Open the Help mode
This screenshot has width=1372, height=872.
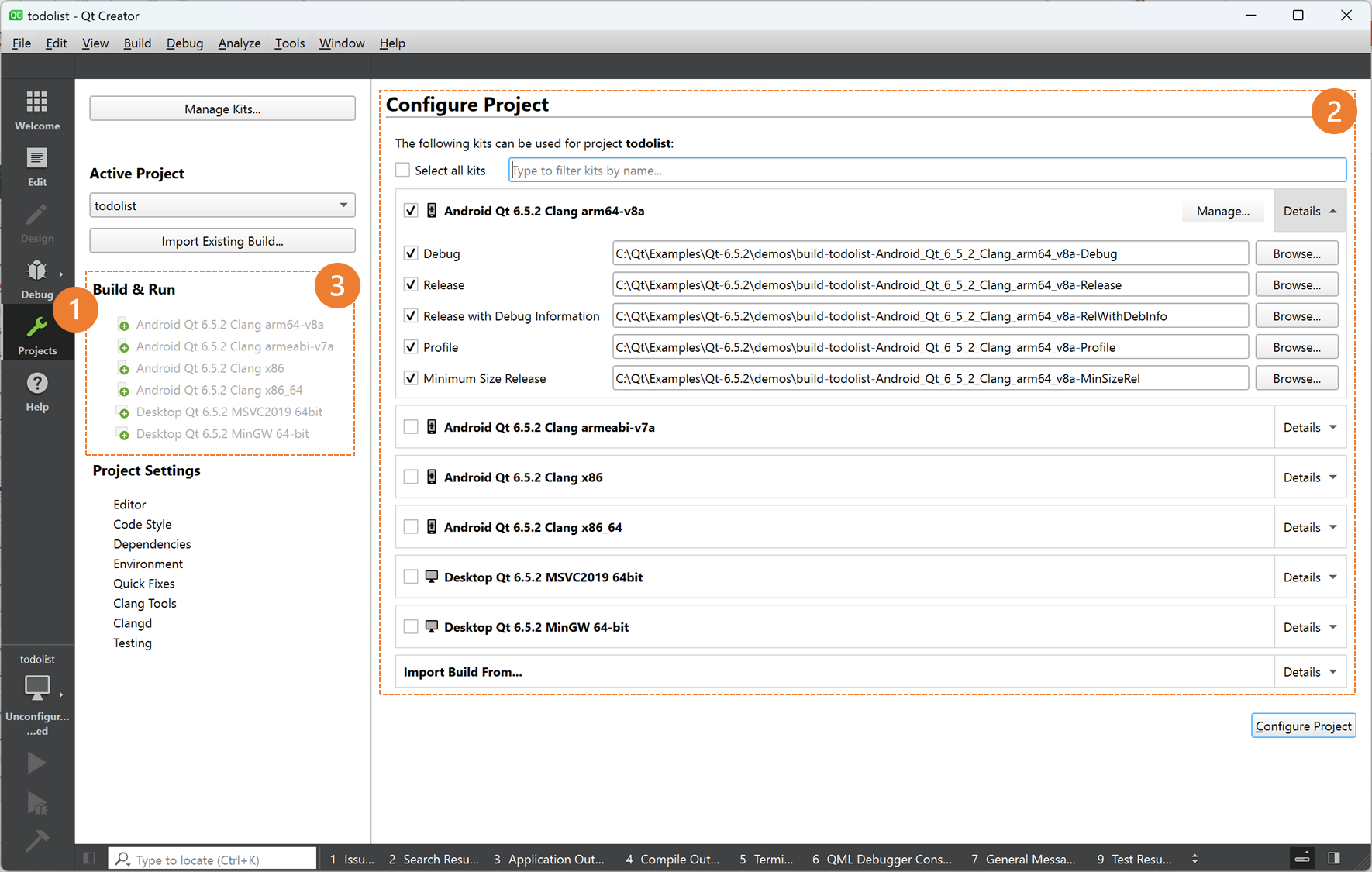coord(37,391)
